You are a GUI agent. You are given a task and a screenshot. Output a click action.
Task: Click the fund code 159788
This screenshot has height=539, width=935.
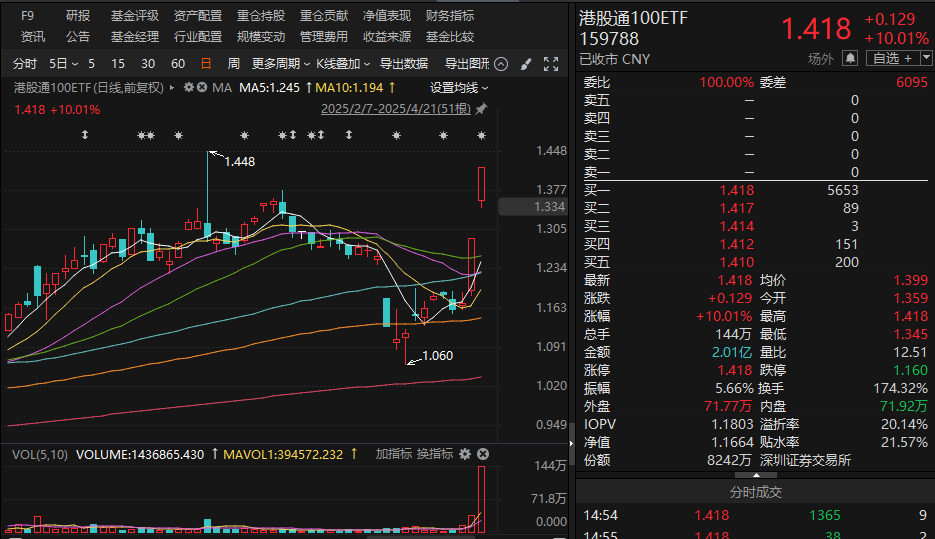[609, 39]
